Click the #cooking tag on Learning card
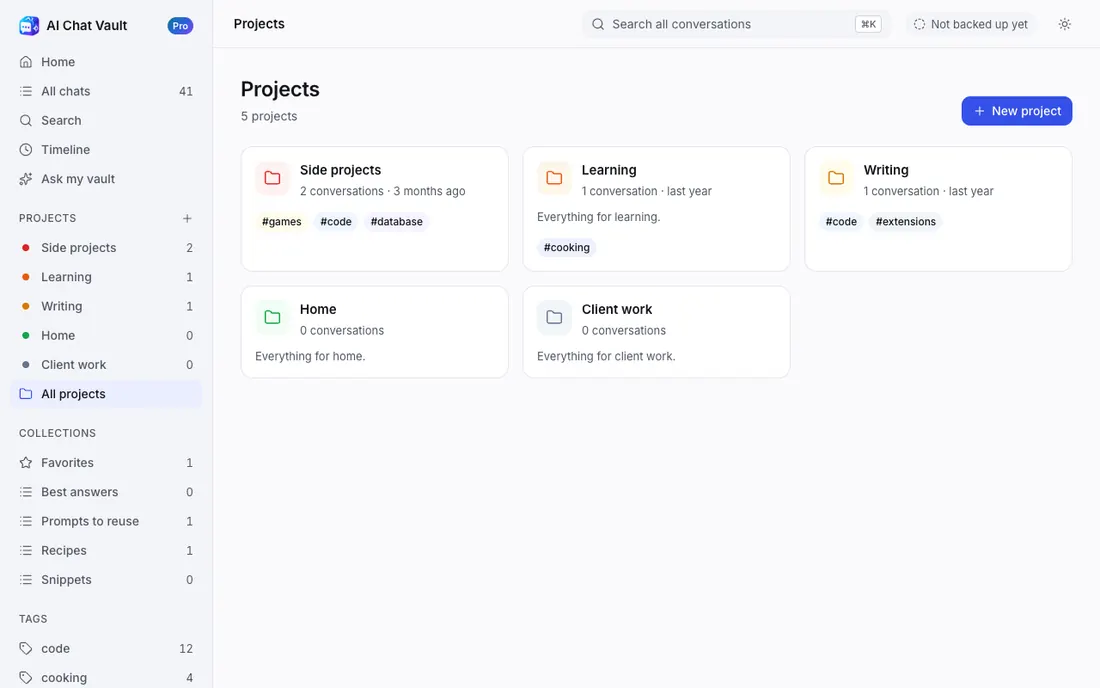The width and height of the screenshot is (1100, 688). point(567,248)
